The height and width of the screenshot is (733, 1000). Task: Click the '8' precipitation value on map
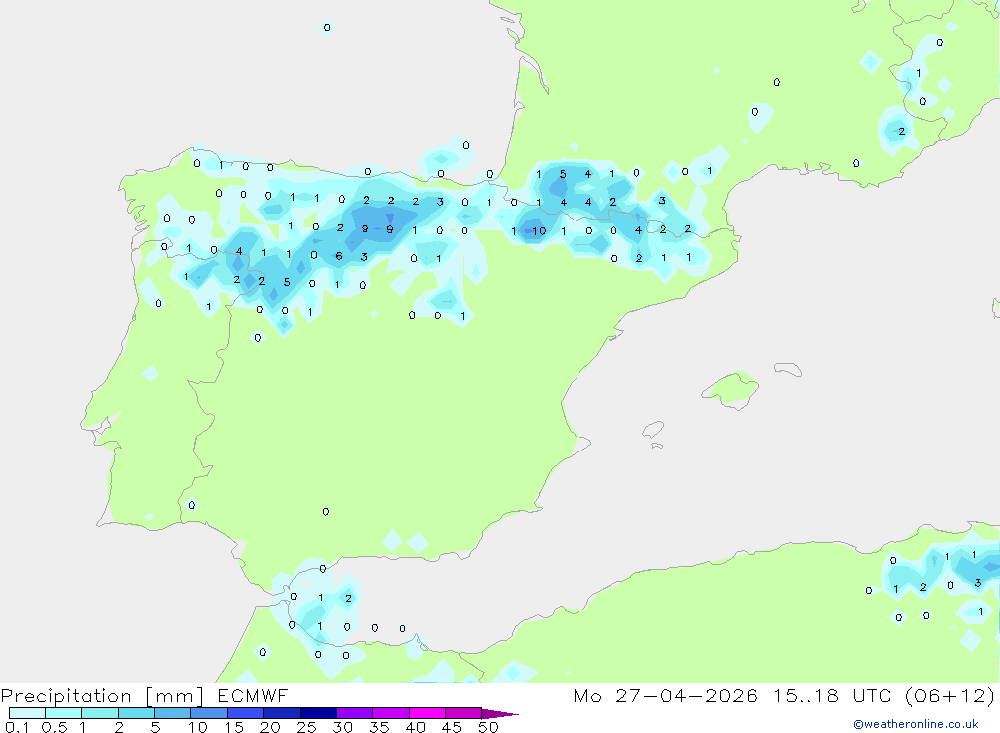click(x=365, y=228)
